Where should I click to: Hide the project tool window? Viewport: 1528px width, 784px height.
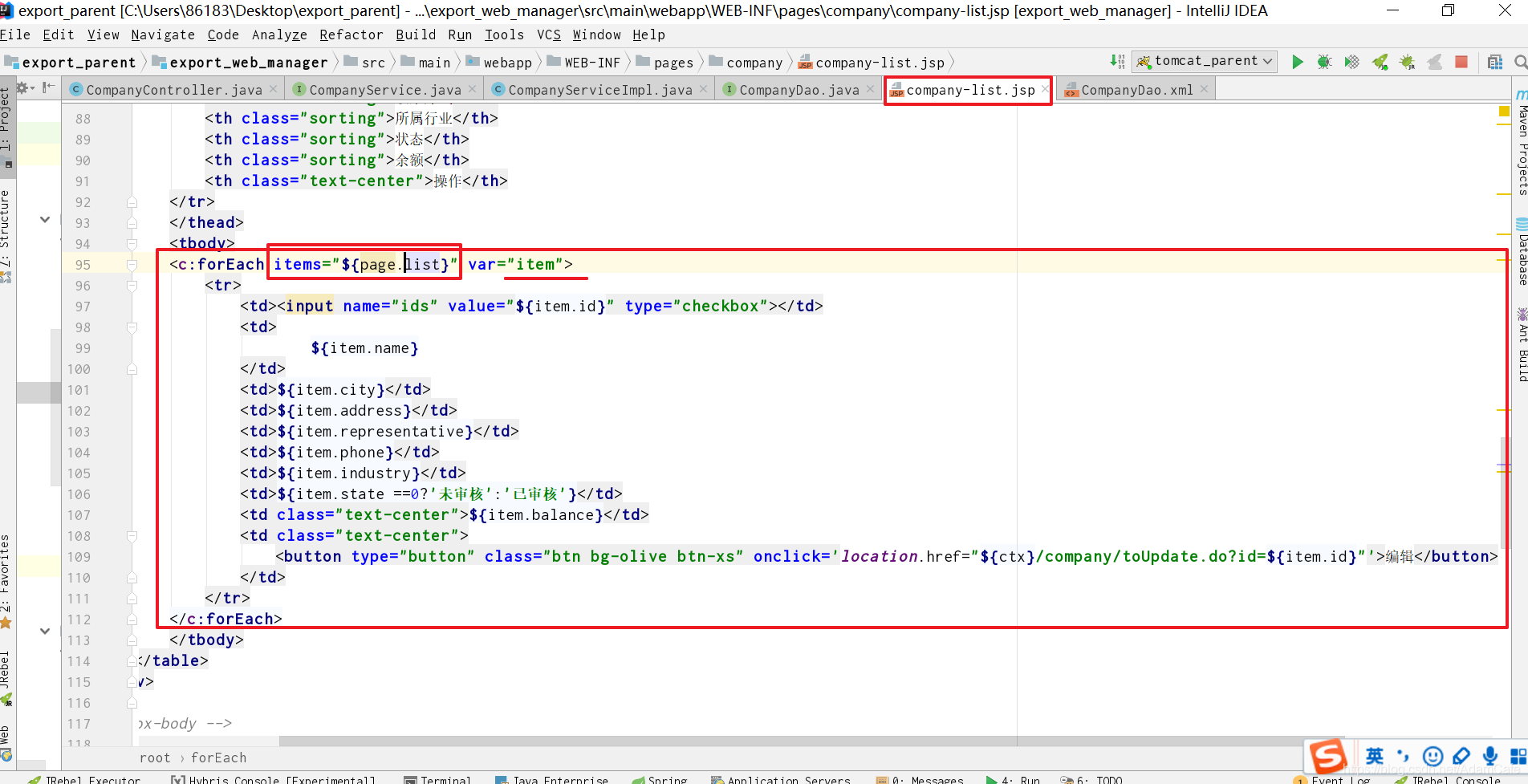49,88
